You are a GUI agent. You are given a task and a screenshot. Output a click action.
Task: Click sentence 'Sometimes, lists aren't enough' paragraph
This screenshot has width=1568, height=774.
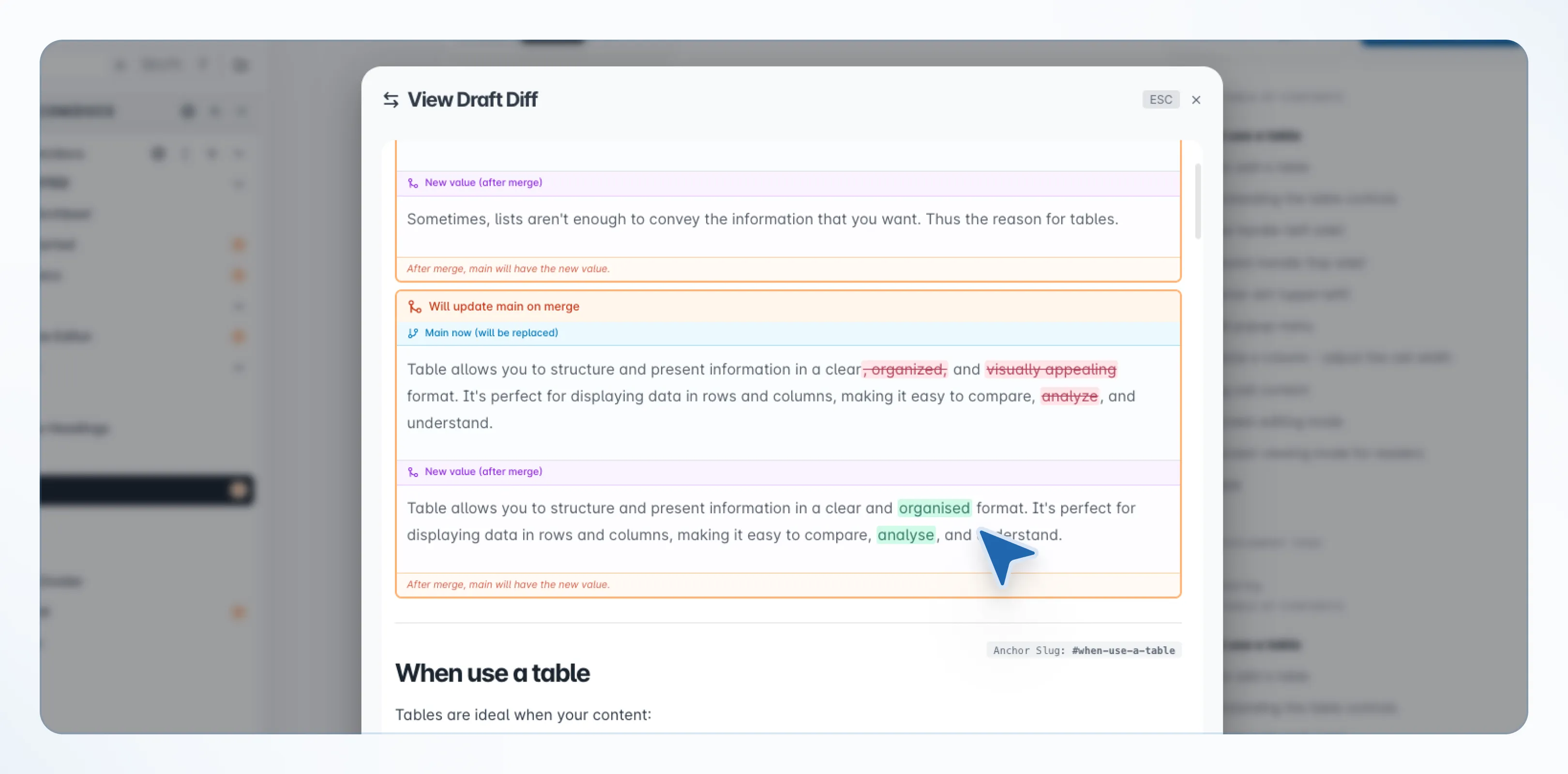(x=762, y=219)
